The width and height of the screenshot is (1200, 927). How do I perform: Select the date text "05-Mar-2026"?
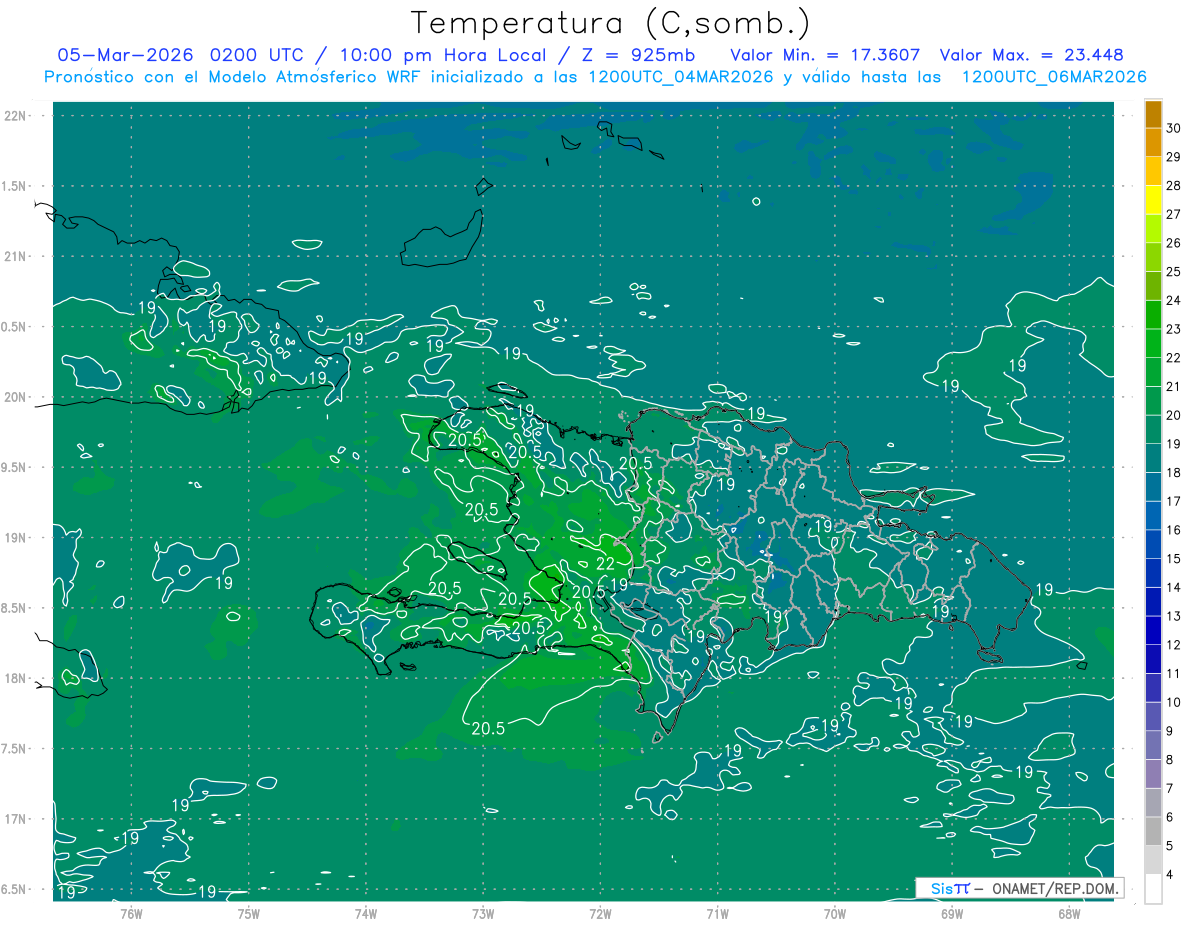[x=126, y=54]
